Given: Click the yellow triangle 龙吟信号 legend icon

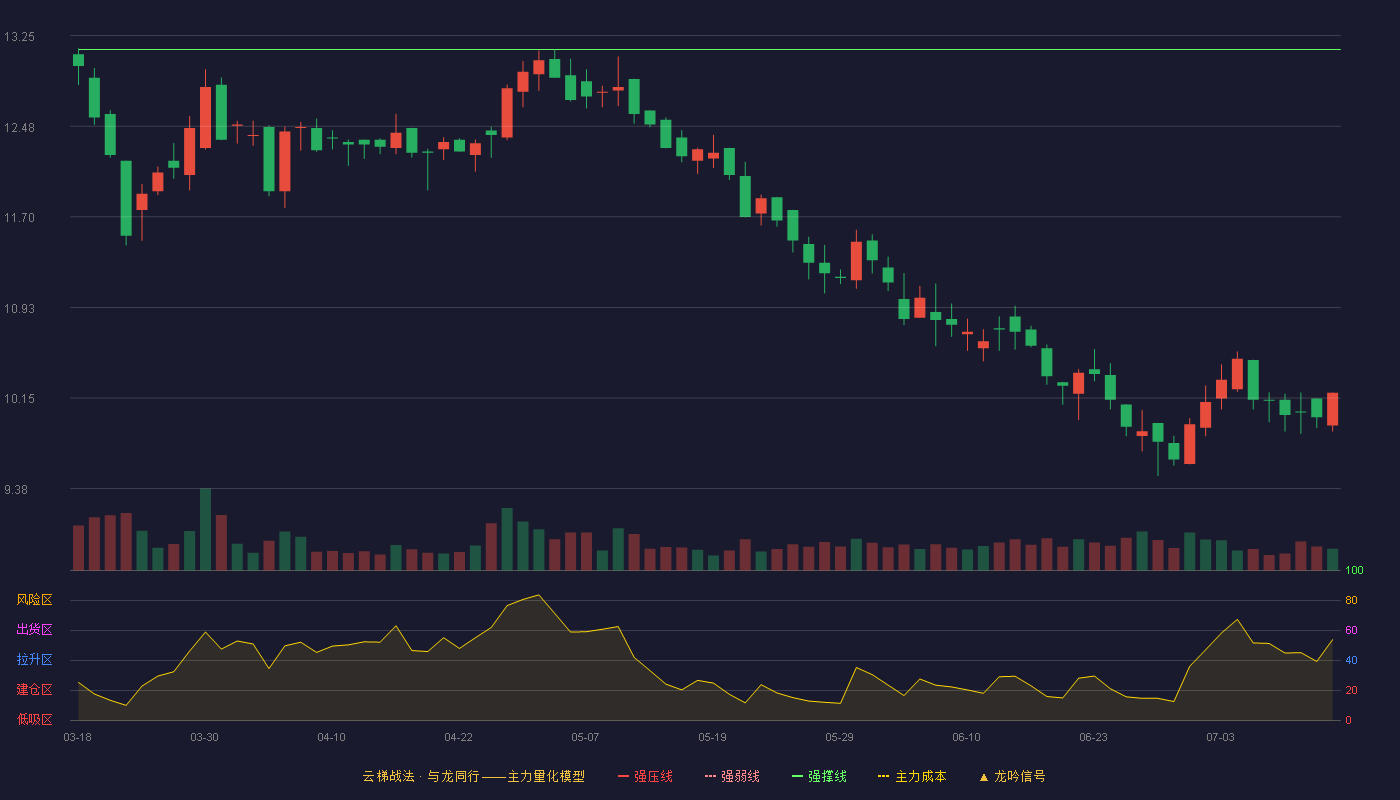Looking at the screenshot, I should 983,777.
